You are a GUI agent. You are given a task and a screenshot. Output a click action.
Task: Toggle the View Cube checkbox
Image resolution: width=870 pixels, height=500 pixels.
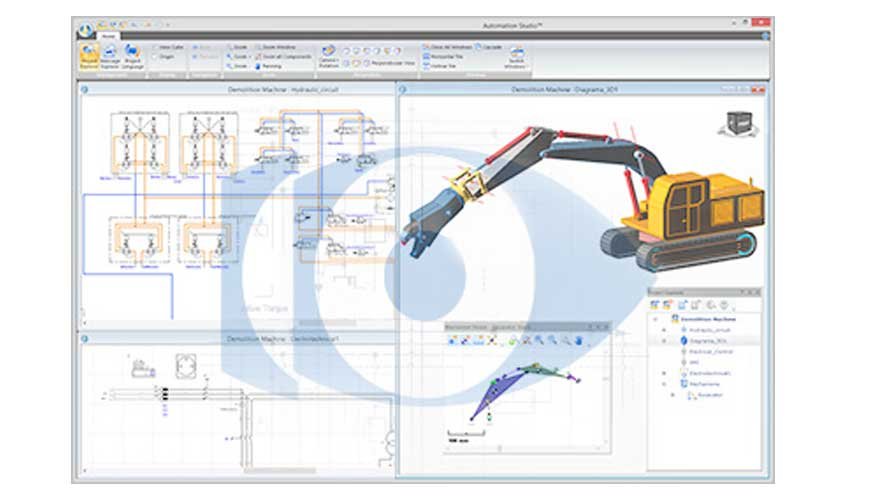(155, 47)
